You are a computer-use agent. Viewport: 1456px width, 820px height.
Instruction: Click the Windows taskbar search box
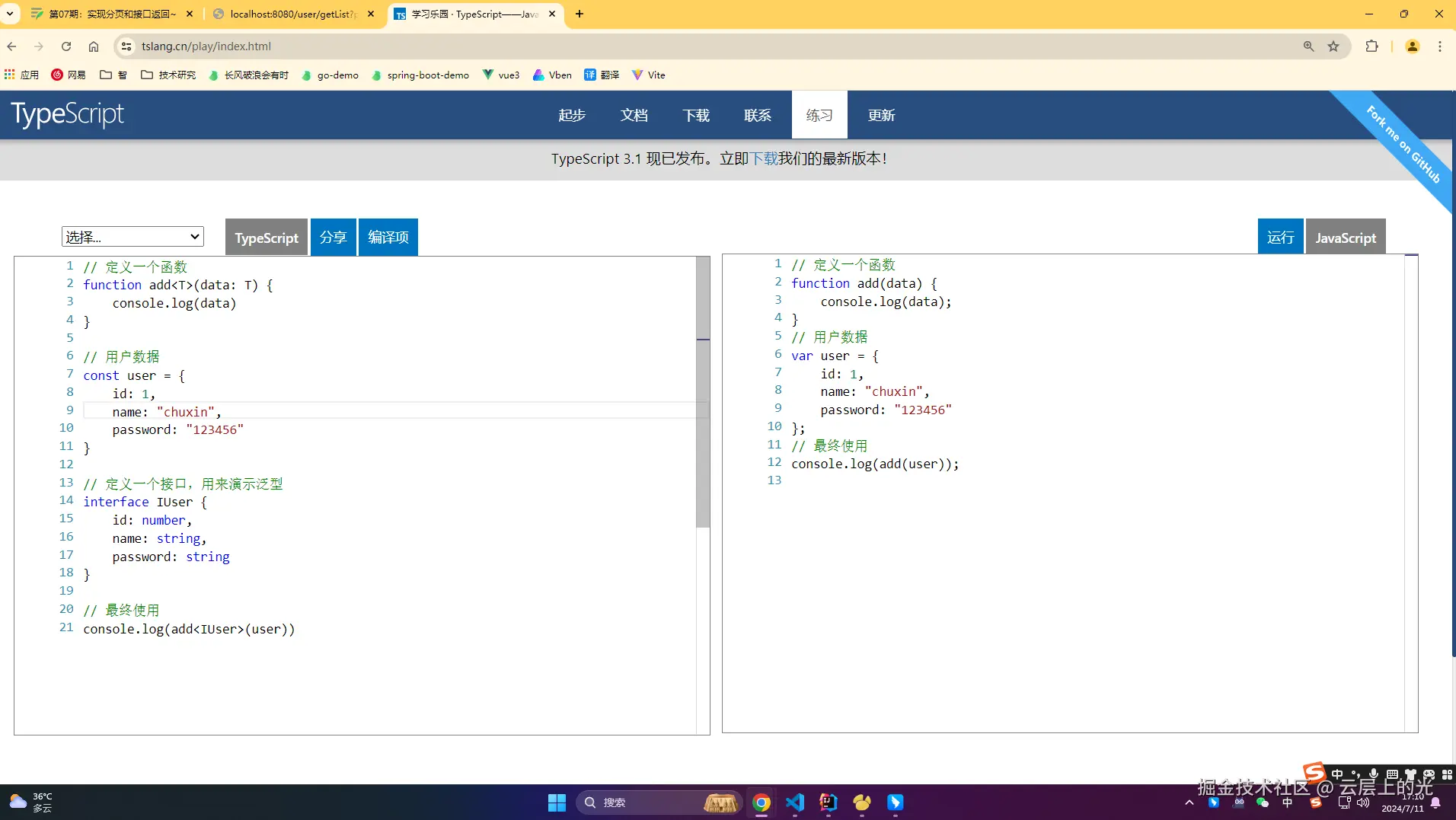pyautogui.click(x=658, y=802)
